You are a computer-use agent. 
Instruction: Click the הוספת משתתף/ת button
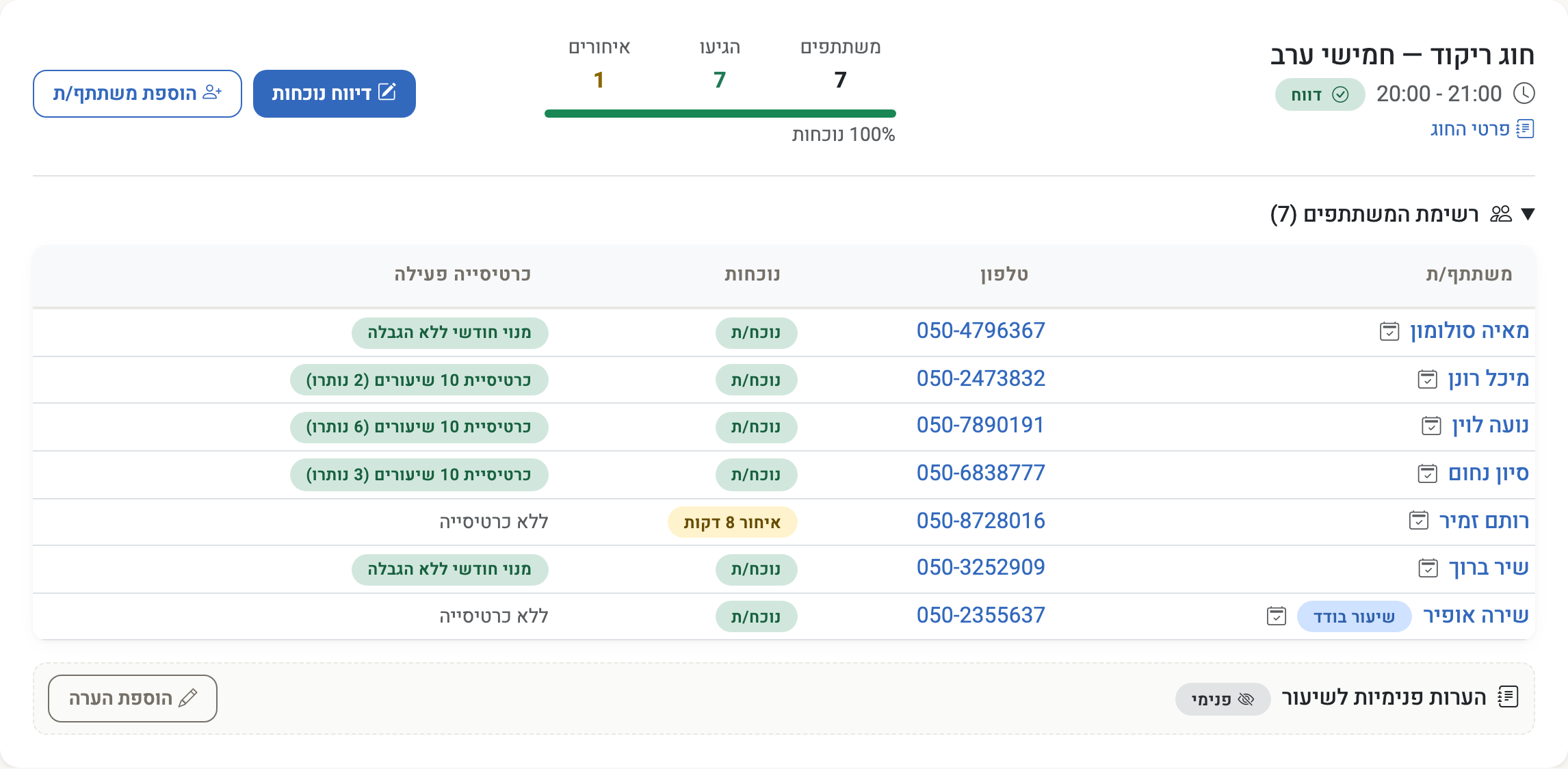coord(138,94)
